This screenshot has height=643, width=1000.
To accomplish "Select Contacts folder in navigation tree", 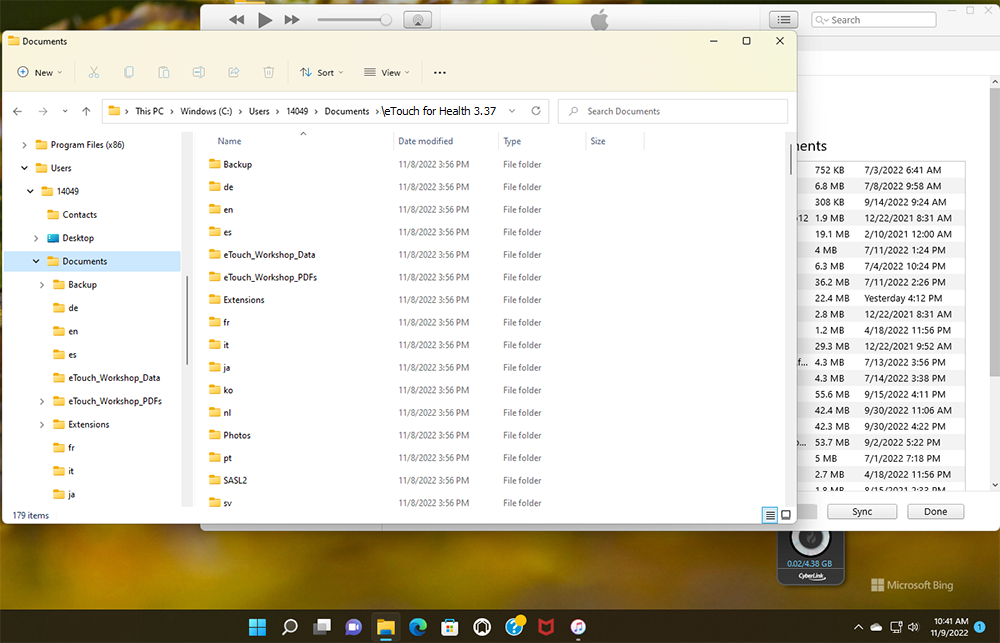I will click(80, 215).
